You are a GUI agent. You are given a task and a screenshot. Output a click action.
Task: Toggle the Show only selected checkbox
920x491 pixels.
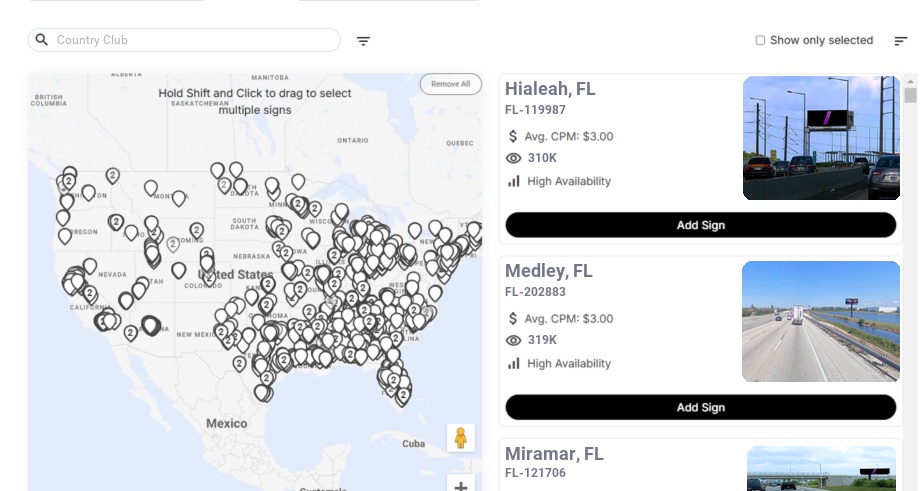[760, 41]
